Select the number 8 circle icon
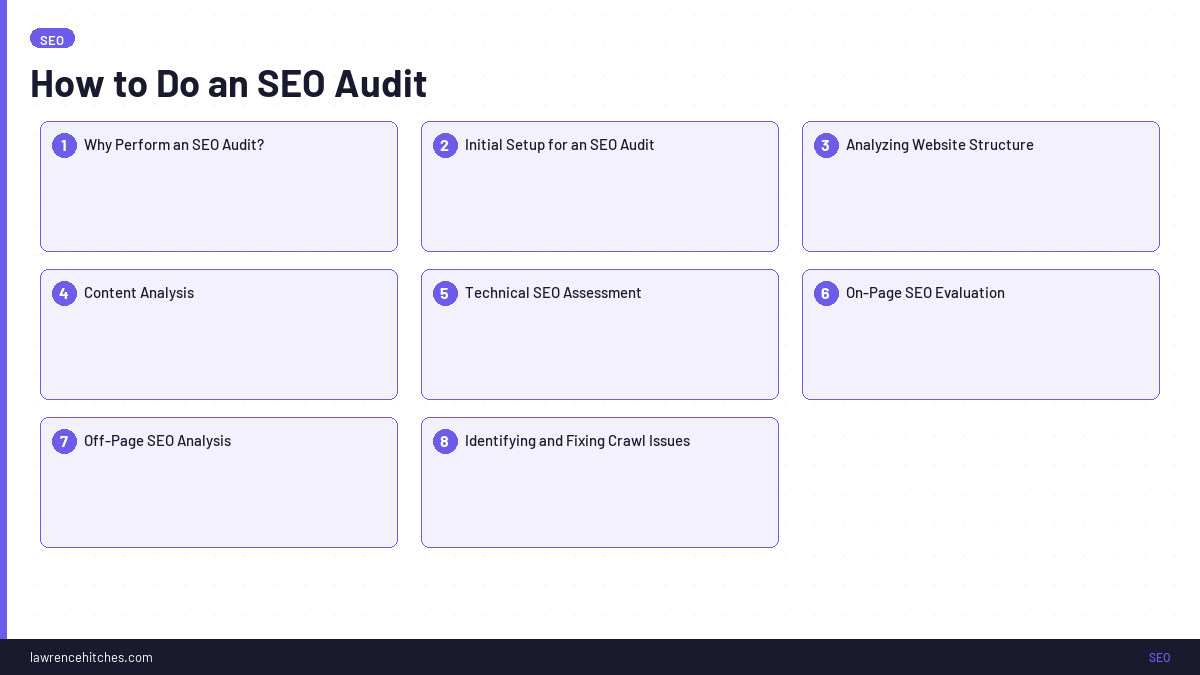1200x675 pixels. 445,441
